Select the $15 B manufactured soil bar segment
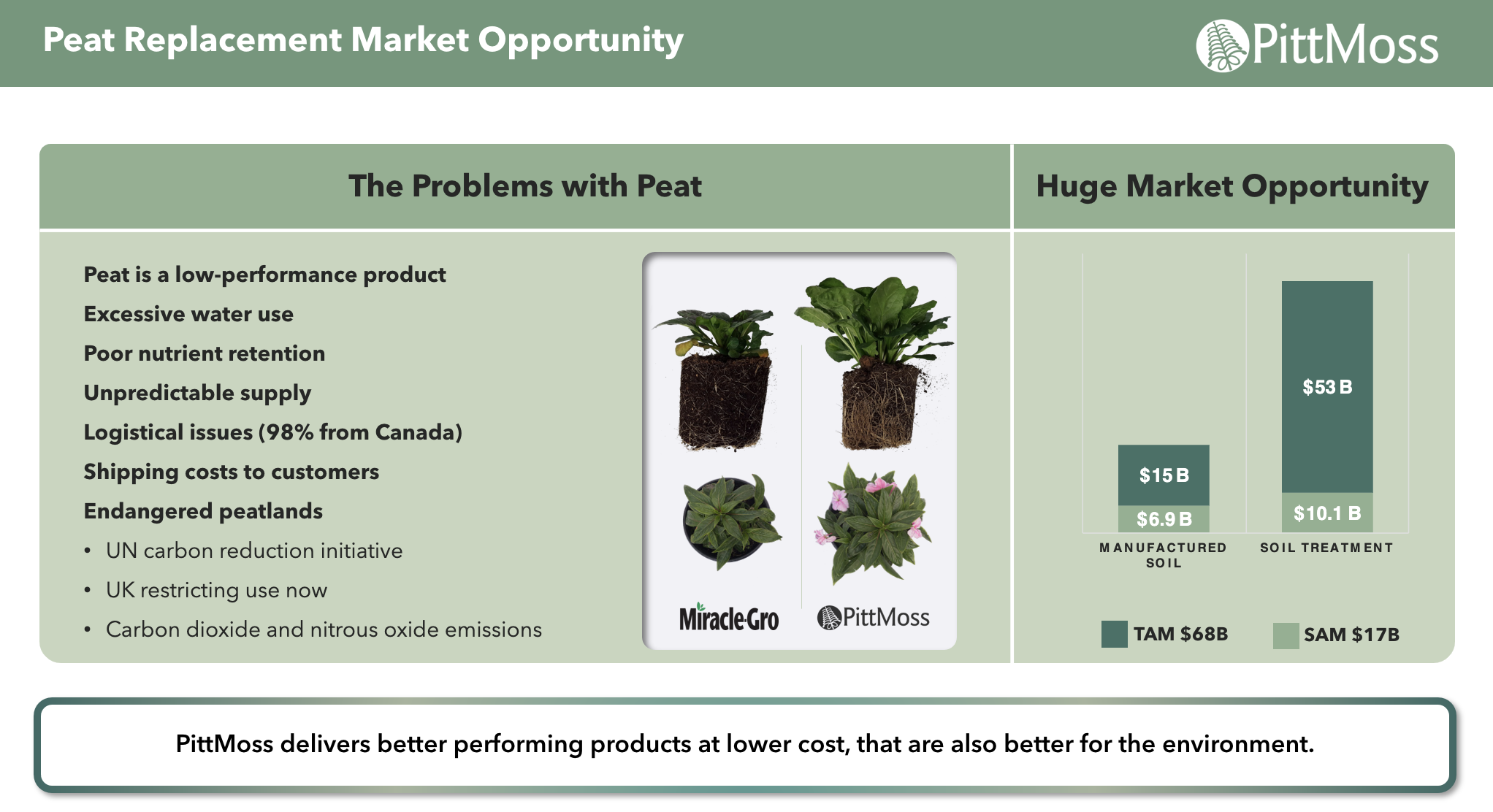This screenshot has height=812, width=1493. point(1164,475)
